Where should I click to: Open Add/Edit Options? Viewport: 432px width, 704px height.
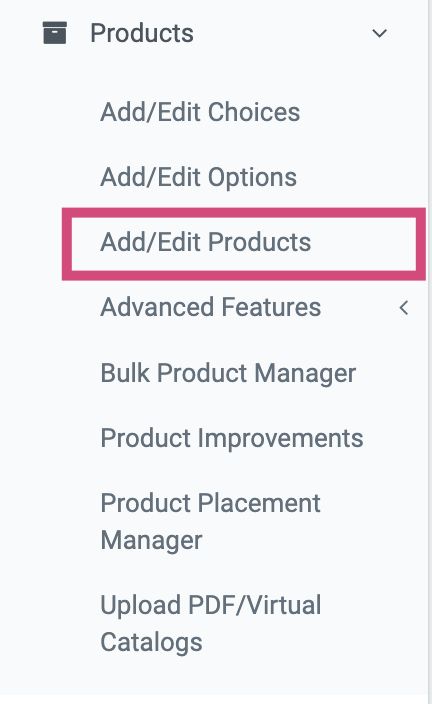tap(198, 177)
